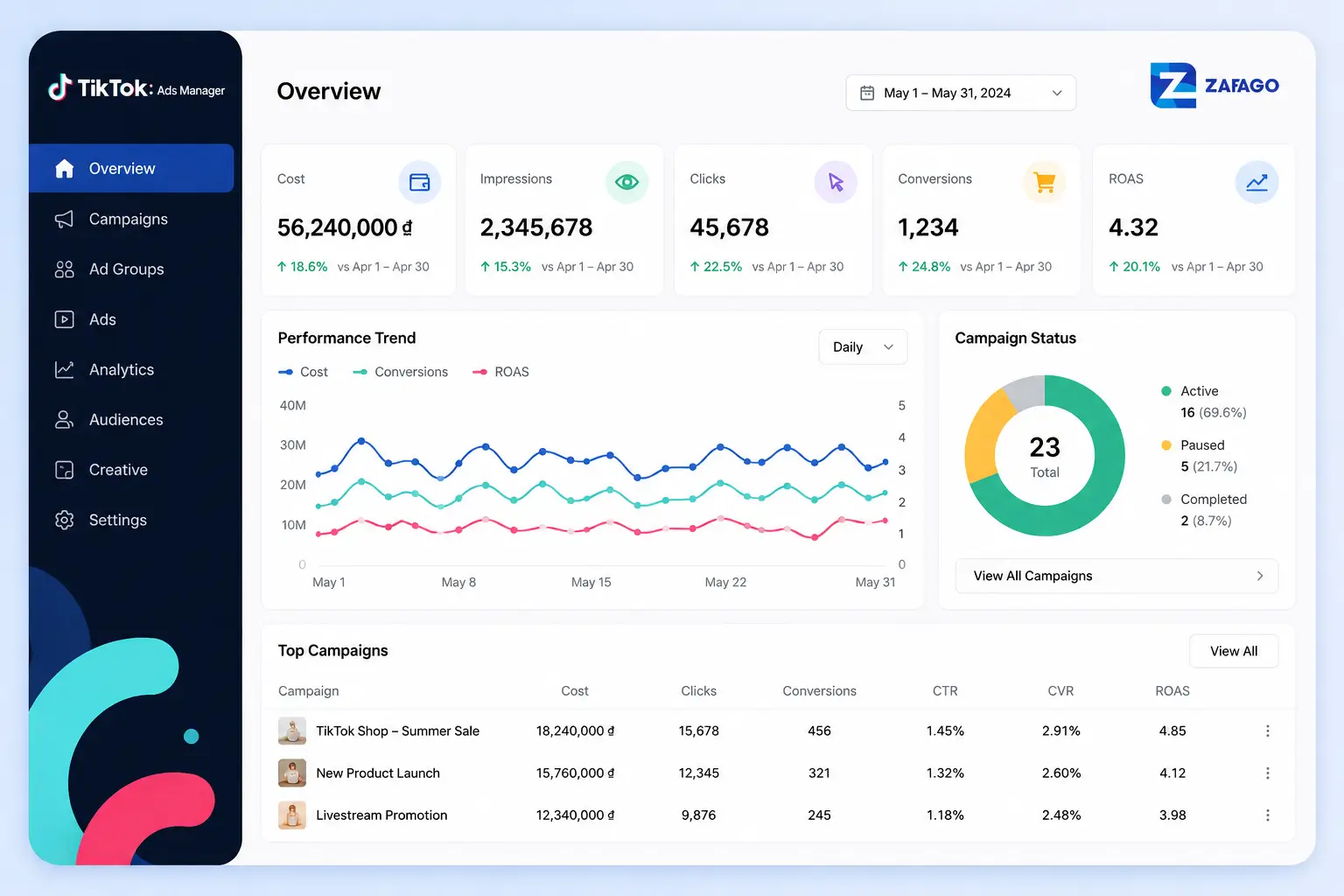Click the Conversions shopping cart icon
The height and width of the screenshot is (896, 1344).
tap(1044, 182)
